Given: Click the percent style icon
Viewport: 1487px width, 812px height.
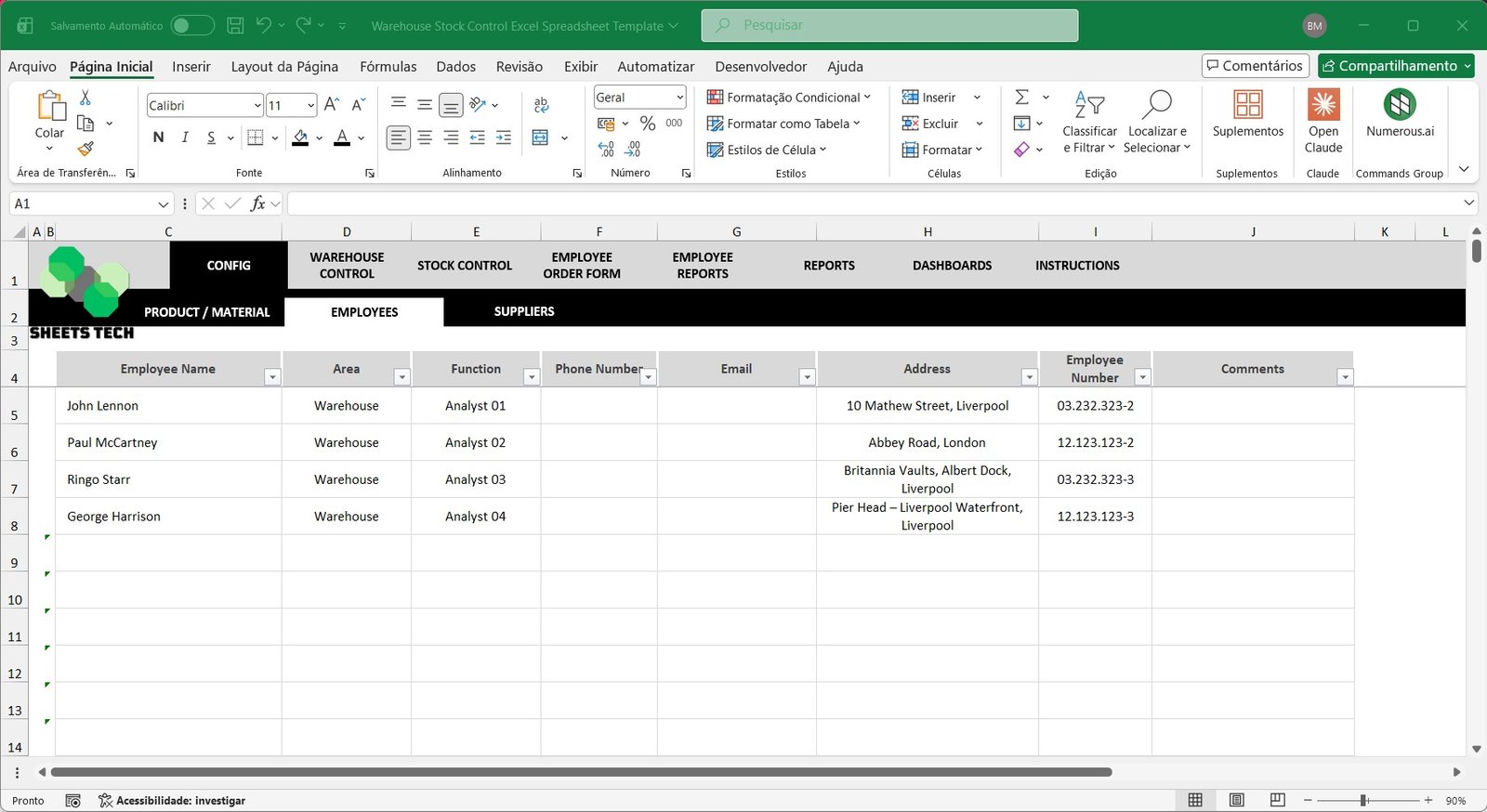Looking at the screenshot, I should [x=648, y=123].
